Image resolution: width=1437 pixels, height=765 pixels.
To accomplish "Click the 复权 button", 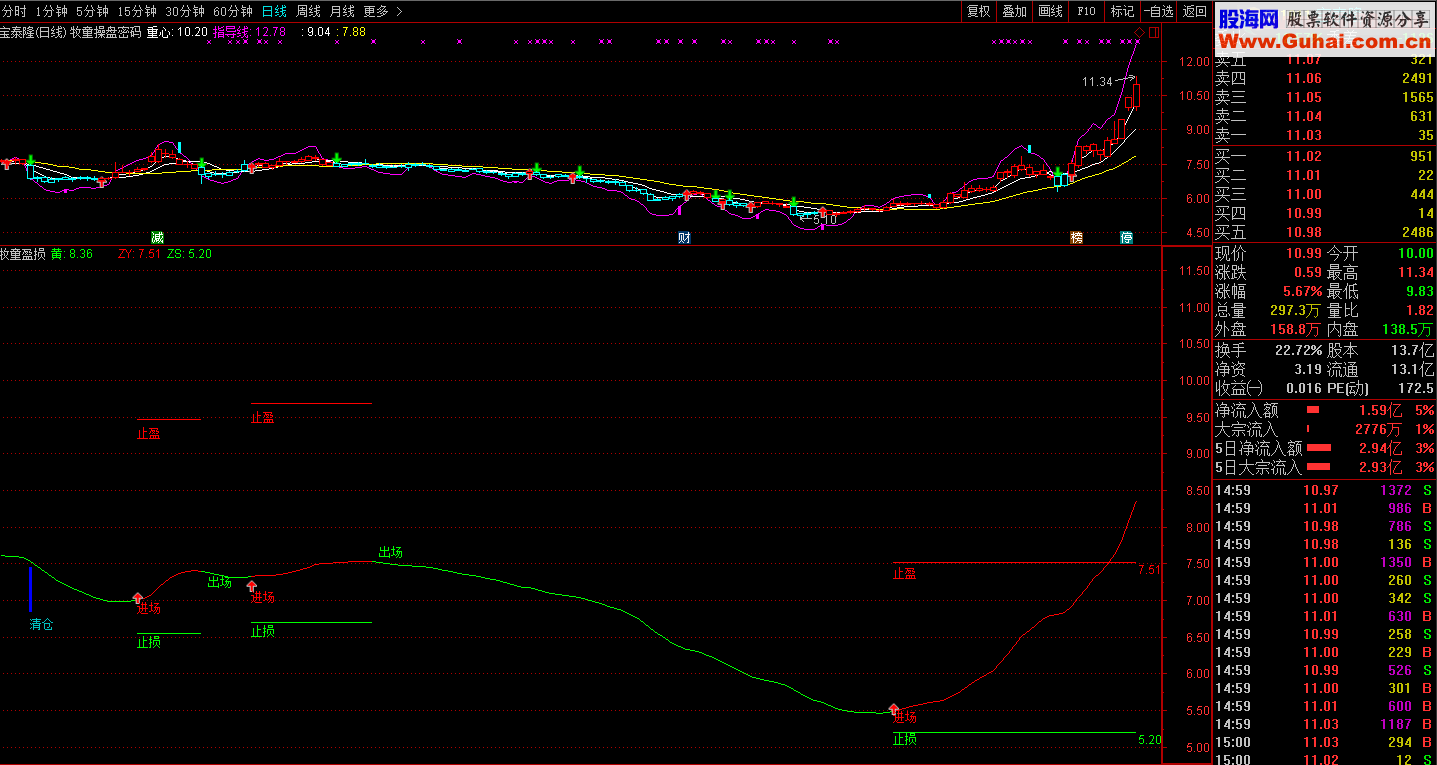I will click(x=978, y=11).
